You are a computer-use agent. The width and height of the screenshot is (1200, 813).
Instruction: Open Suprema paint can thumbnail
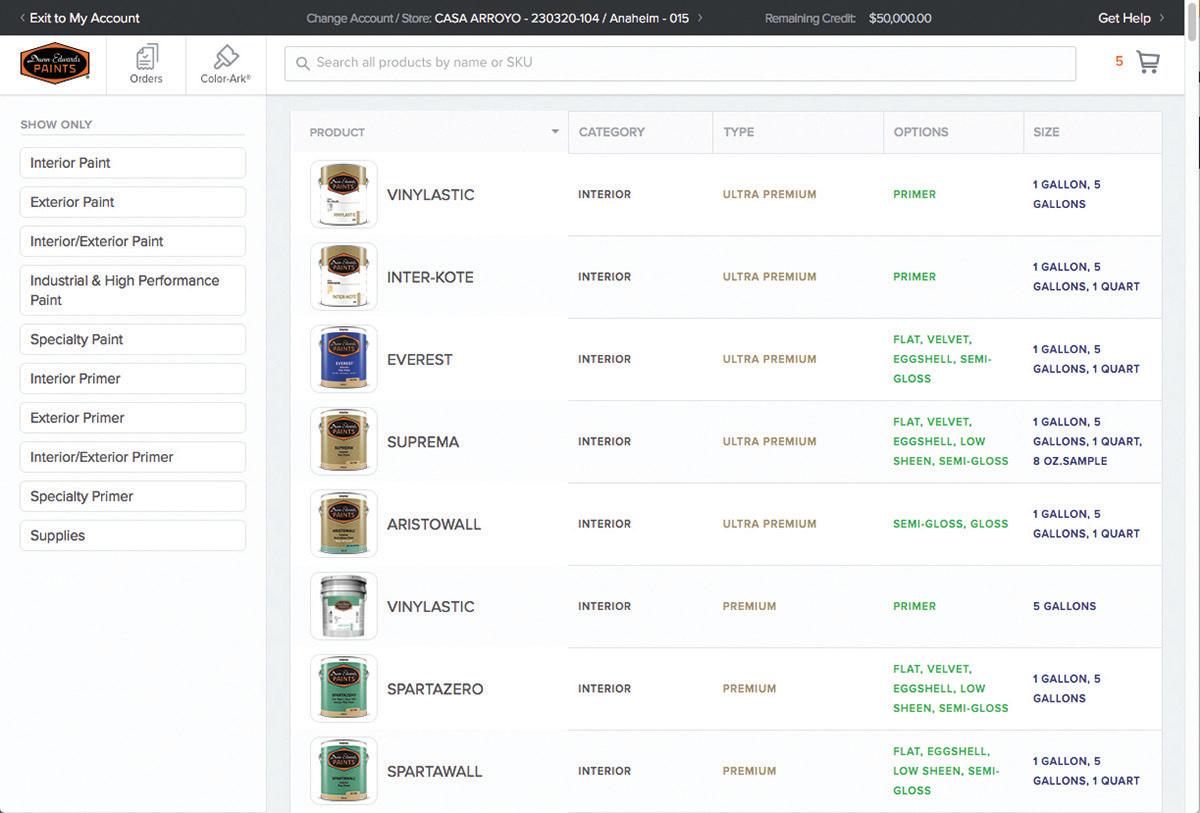(x=344, y=441)
